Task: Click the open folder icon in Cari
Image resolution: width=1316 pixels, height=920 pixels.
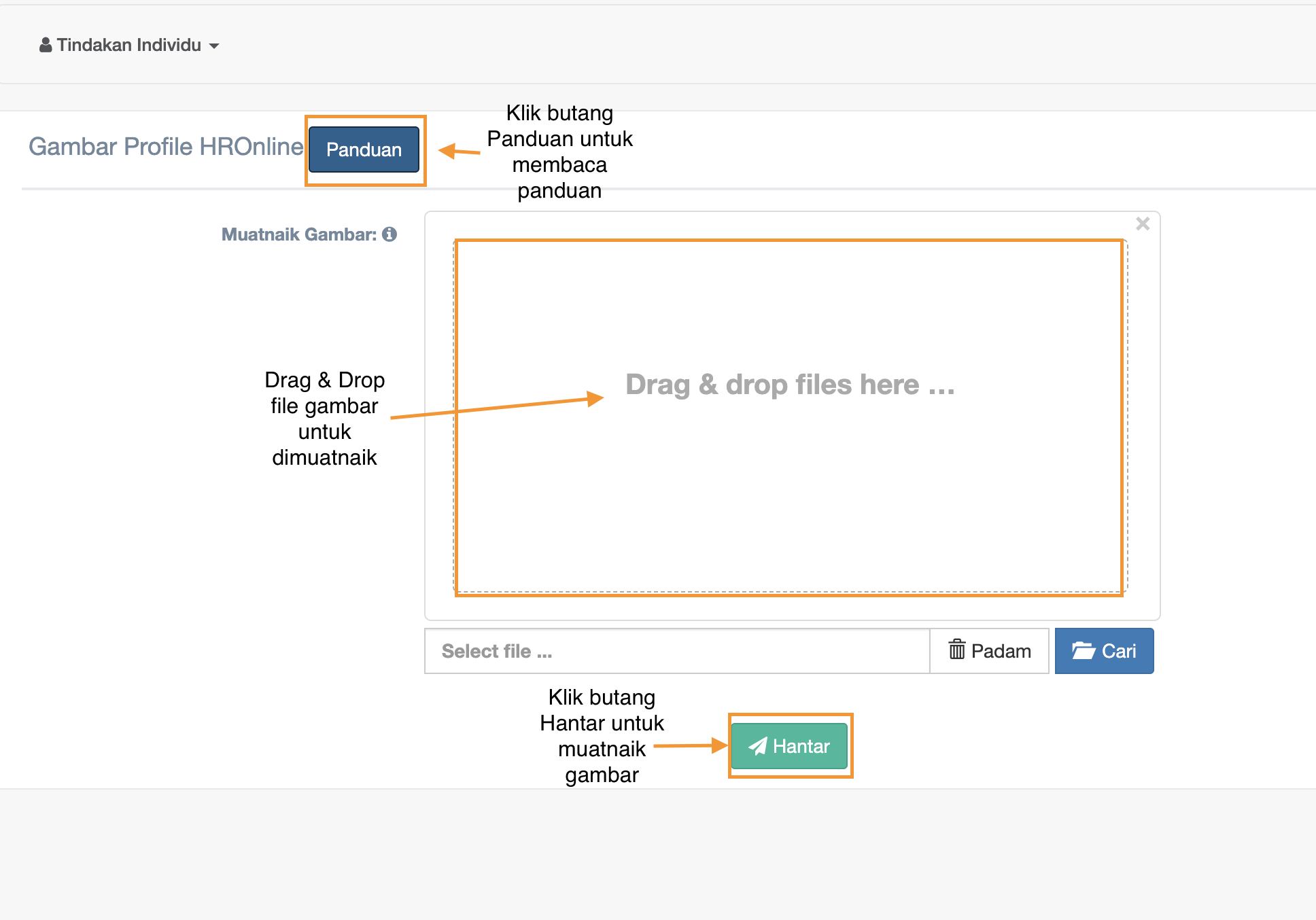Action: (x=1083, y=651)
